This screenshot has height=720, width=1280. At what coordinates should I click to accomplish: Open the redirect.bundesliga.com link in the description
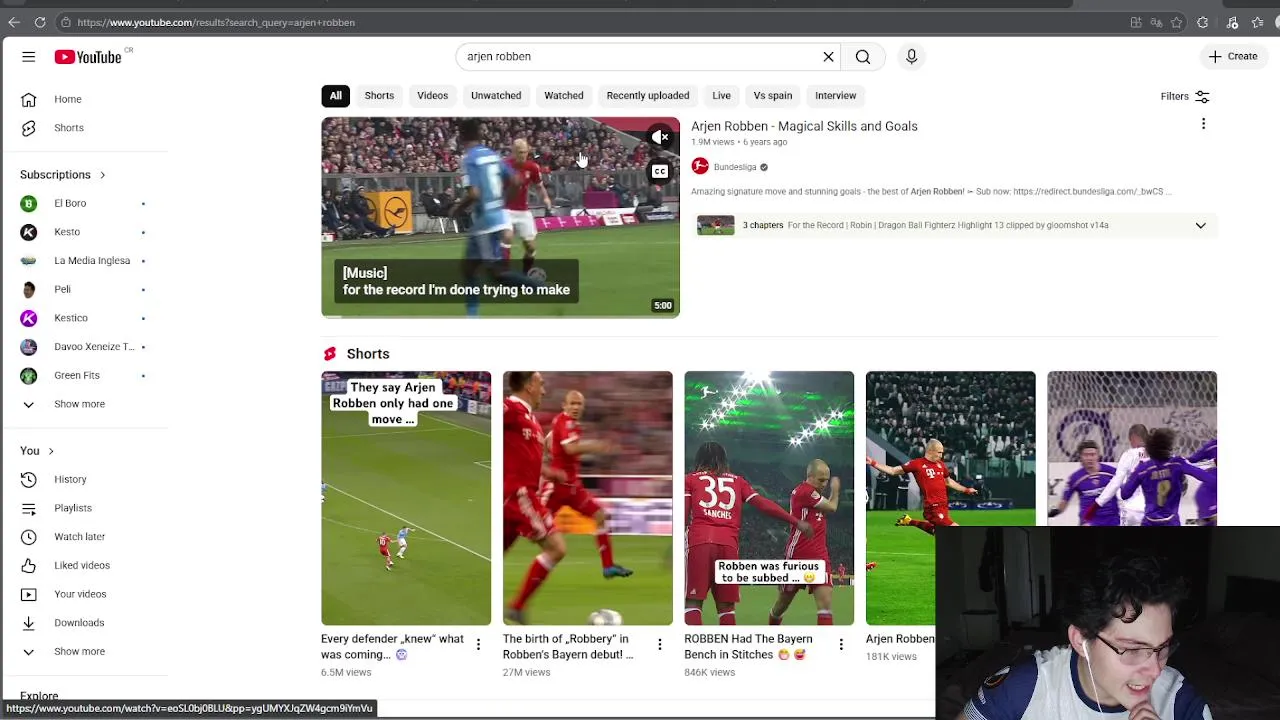pos(1088,192)
